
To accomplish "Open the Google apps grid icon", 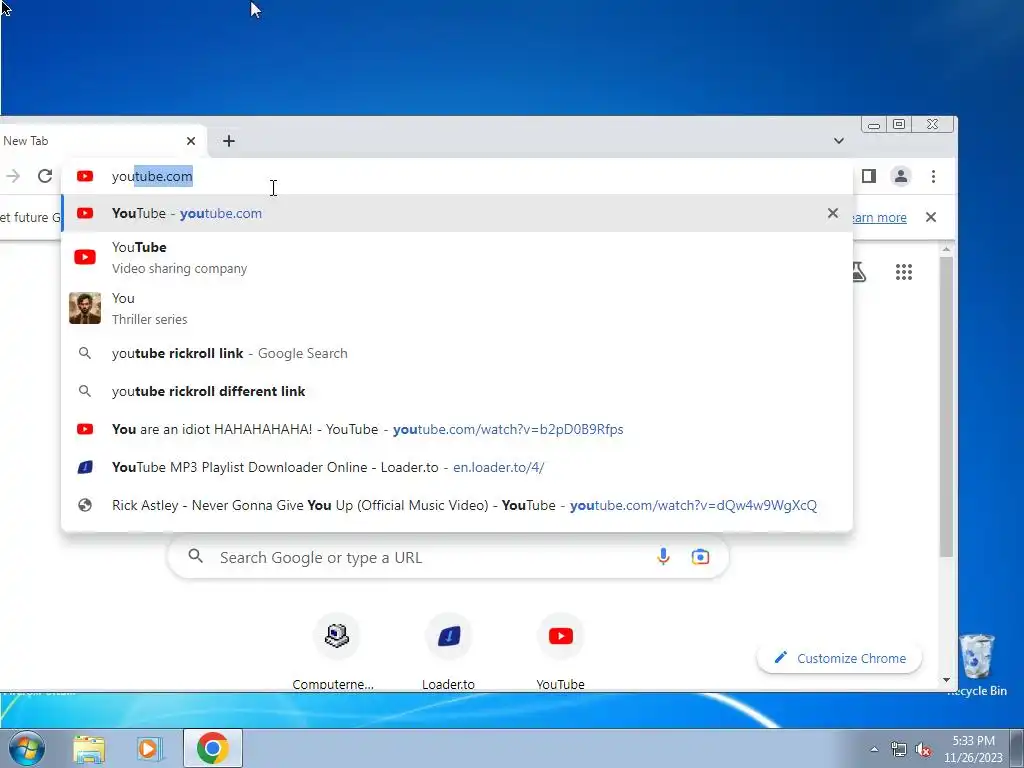I will point(904,272).
